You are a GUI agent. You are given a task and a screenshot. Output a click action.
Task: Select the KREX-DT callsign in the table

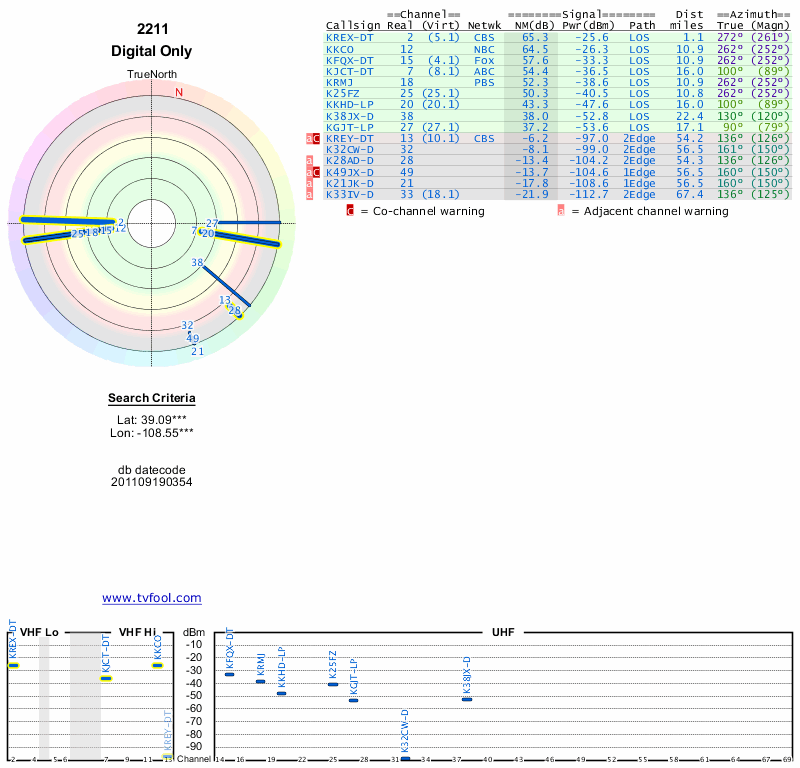click(x=349, y=37)
